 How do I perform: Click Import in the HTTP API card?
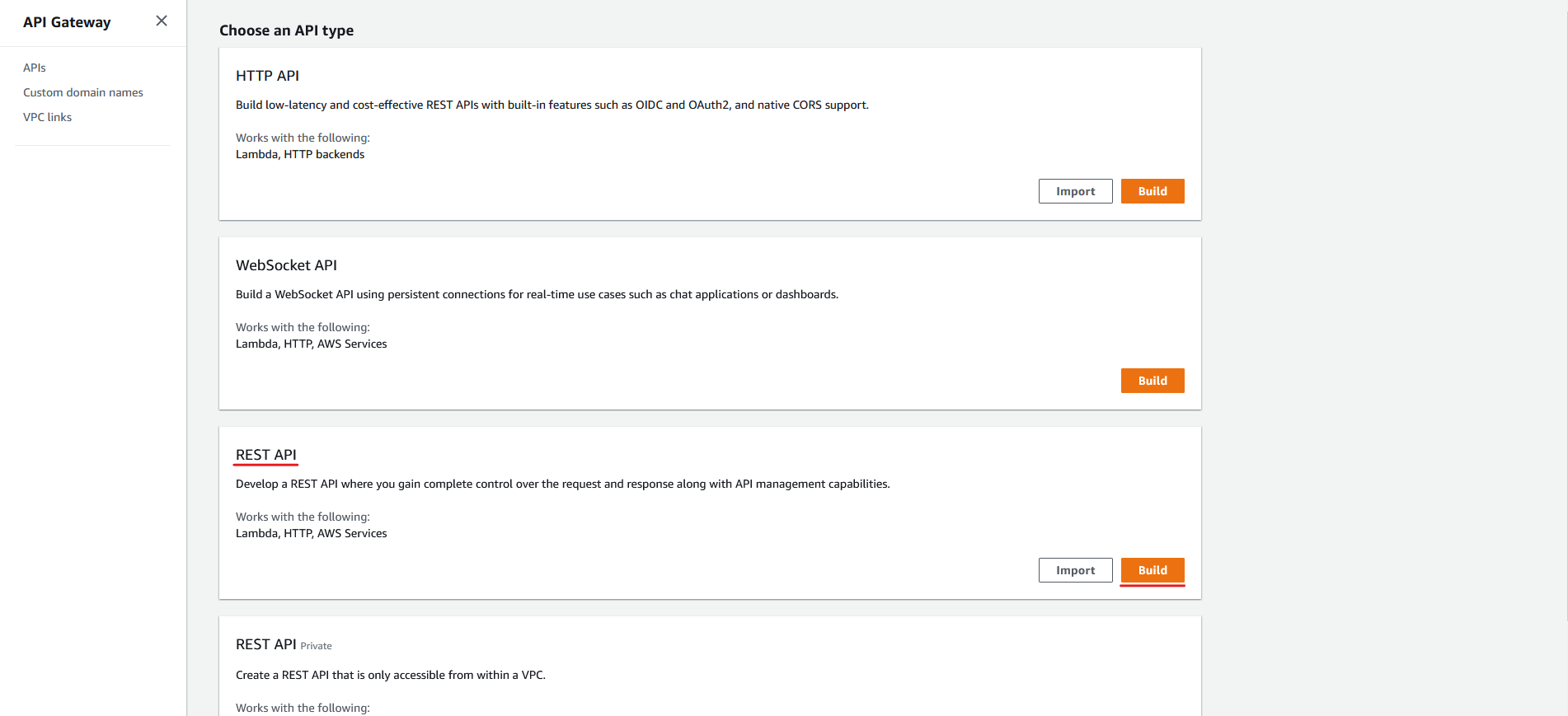(1076, 191)
